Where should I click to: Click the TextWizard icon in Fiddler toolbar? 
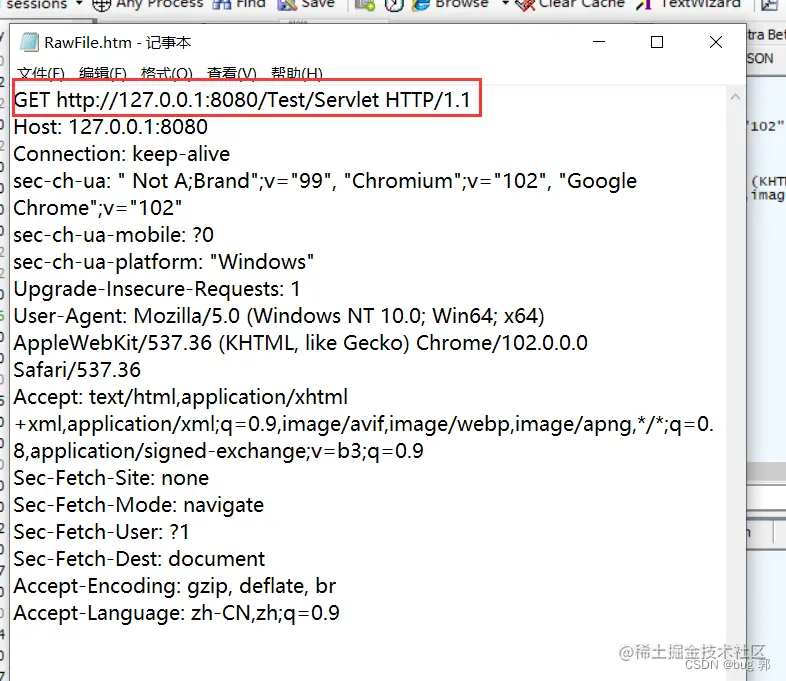tap(644, 5)
